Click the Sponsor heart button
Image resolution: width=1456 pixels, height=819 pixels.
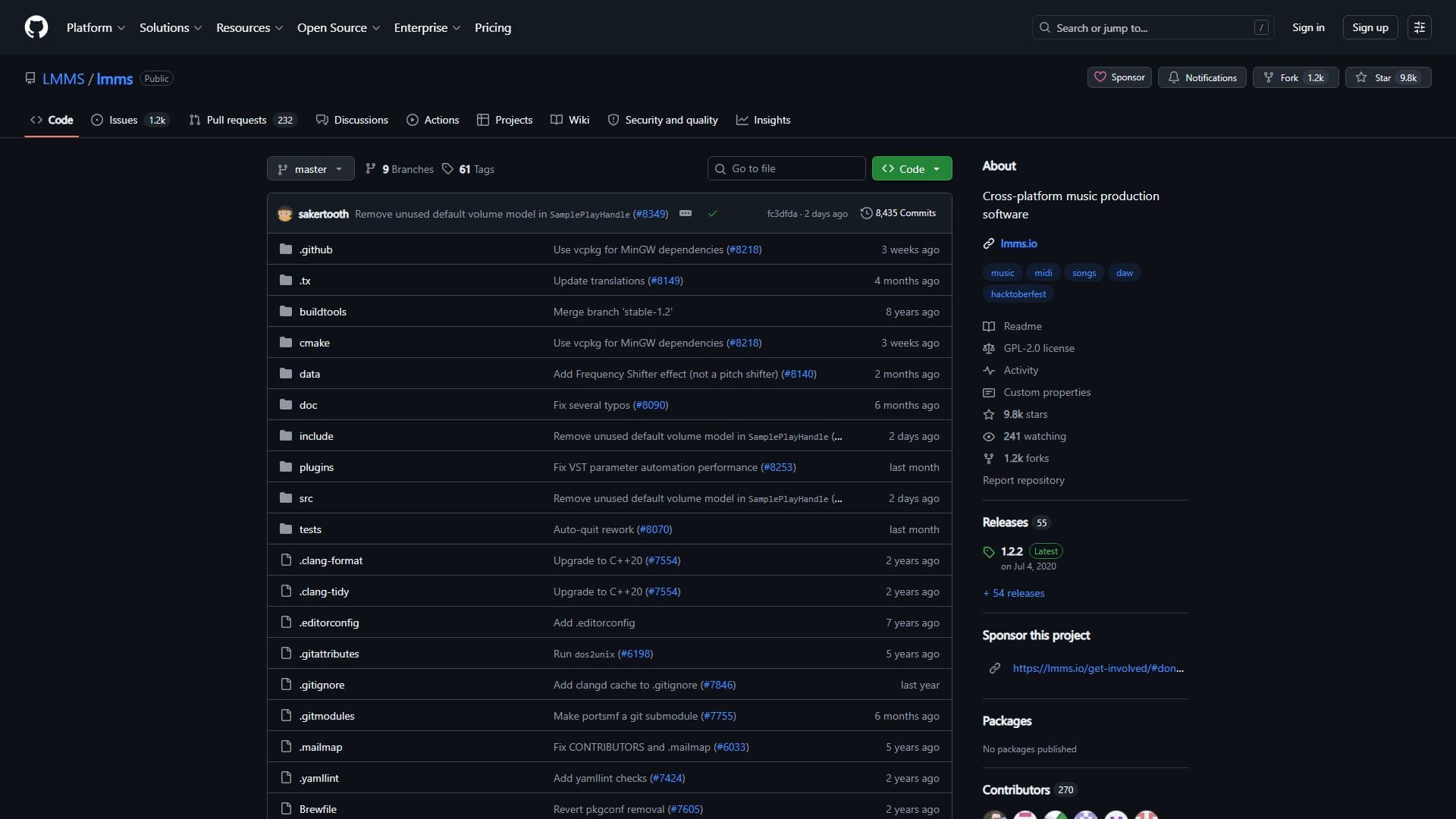point(1119,77)
